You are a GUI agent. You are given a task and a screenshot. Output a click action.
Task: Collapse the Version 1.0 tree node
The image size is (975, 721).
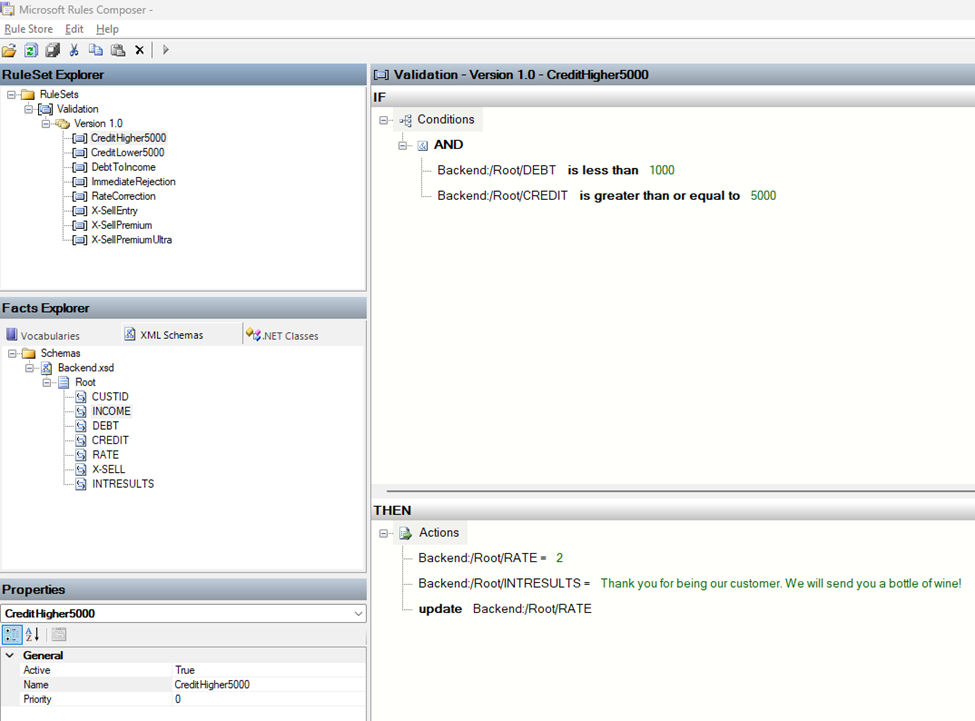coord(46,124)
